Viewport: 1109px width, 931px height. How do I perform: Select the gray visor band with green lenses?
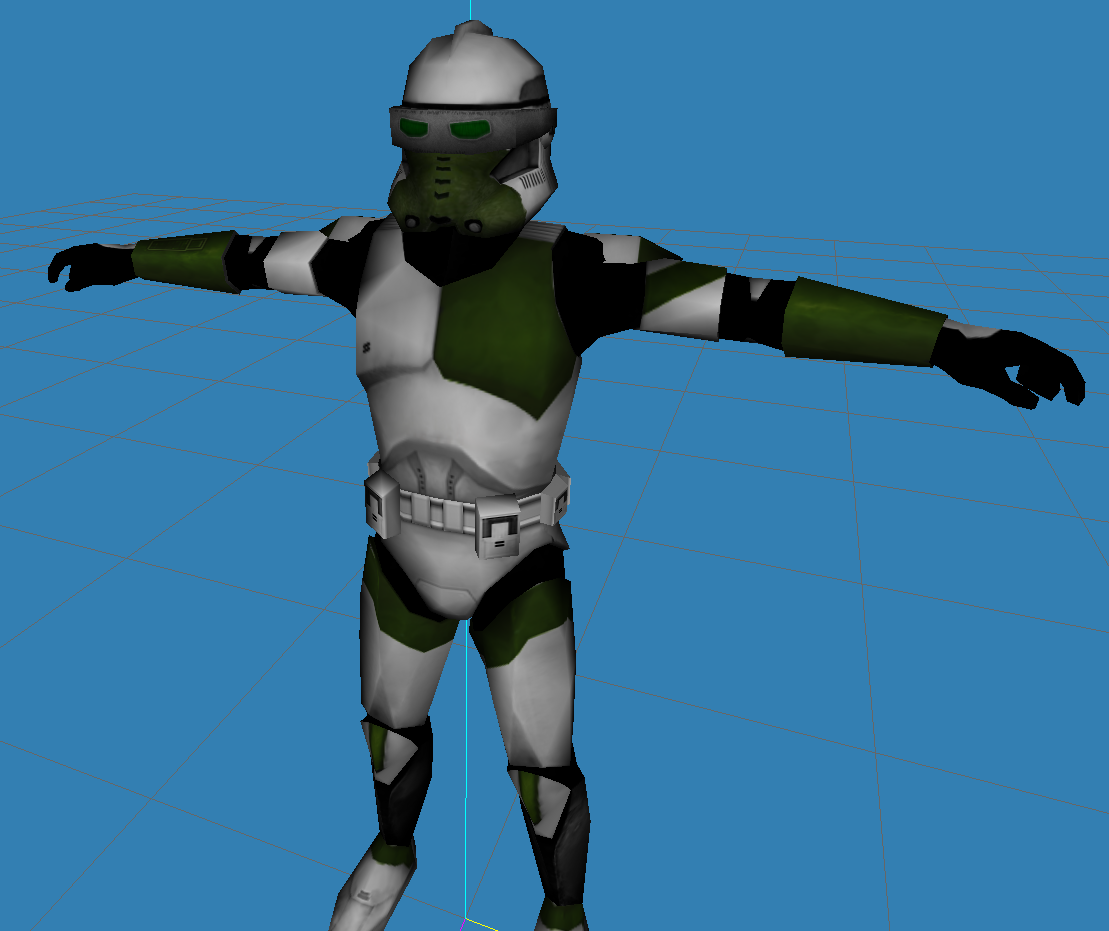coord(472,129)
